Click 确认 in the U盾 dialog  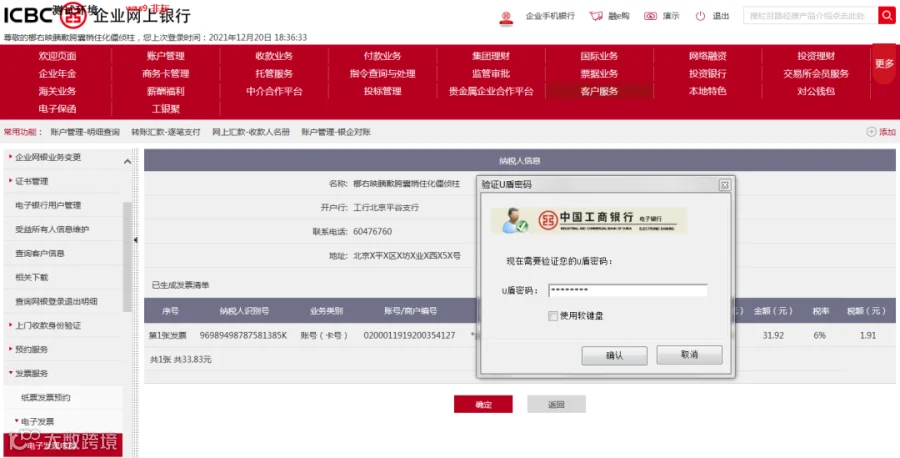pyautogui.click(x=614, y=355)
